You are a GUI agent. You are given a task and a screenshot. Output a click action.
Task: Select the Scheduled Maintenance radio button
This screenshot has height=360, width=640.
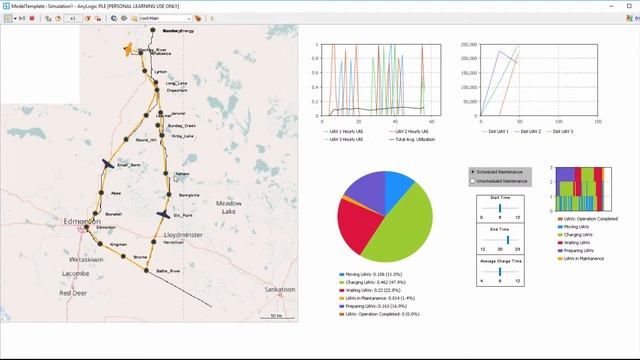coord(473,172)
